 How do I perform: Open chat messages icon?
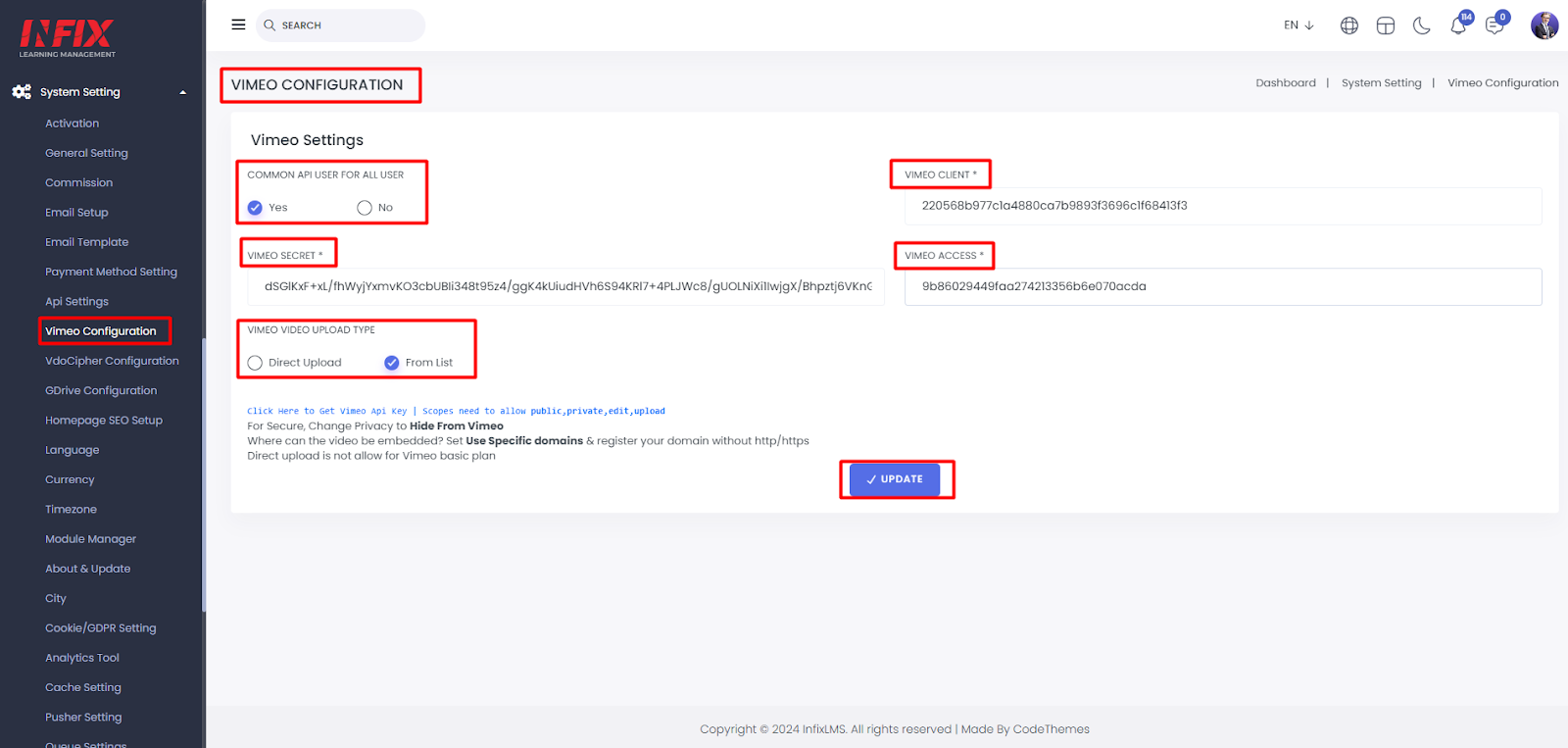[1494, 25]
